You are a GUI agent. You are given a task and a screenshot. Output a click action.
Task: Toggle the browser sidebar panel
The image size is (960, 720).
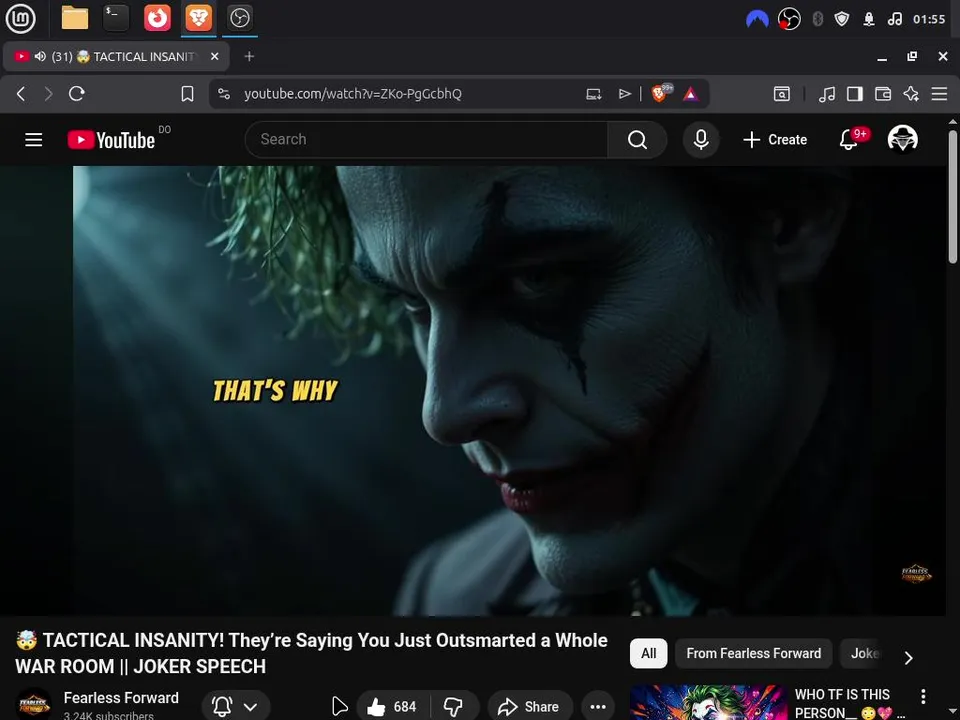[x=855, y=94]
